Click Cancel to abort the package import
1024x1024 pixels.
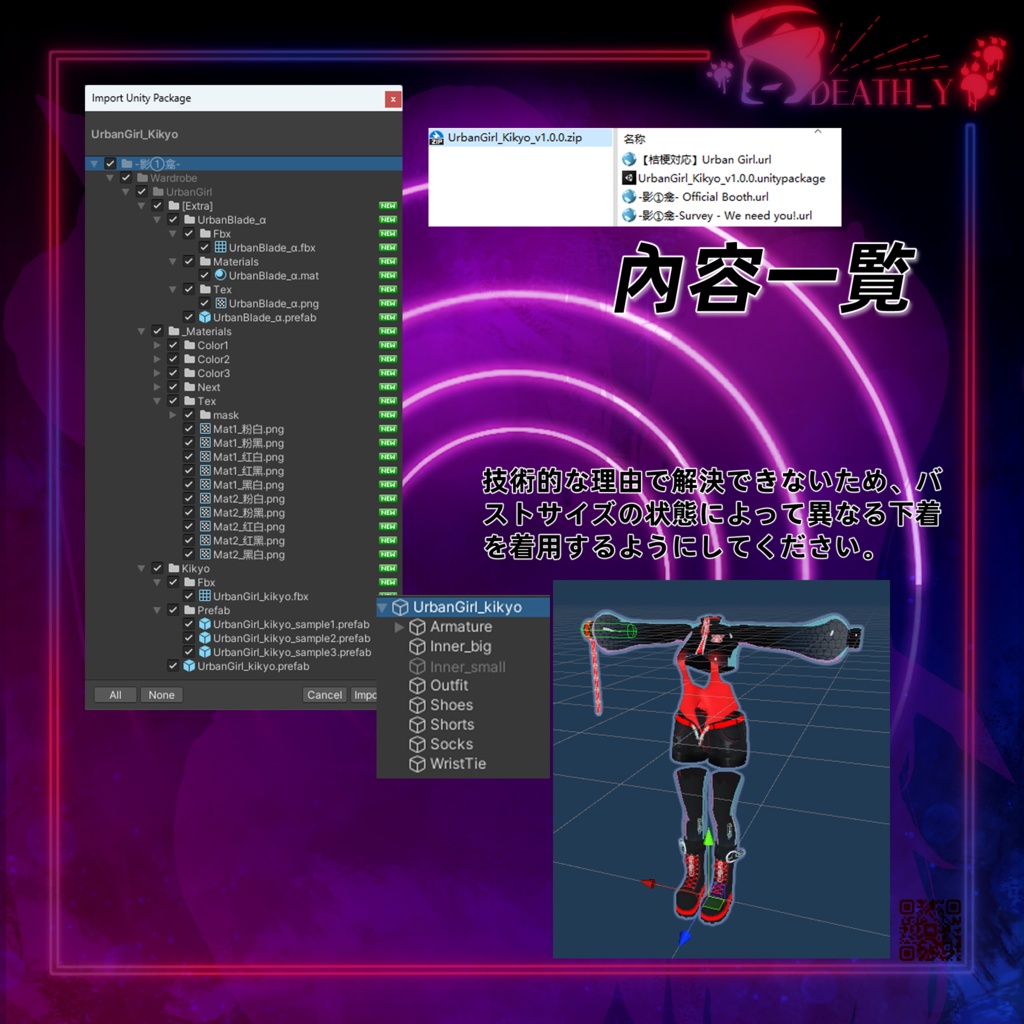coord(324,694)
